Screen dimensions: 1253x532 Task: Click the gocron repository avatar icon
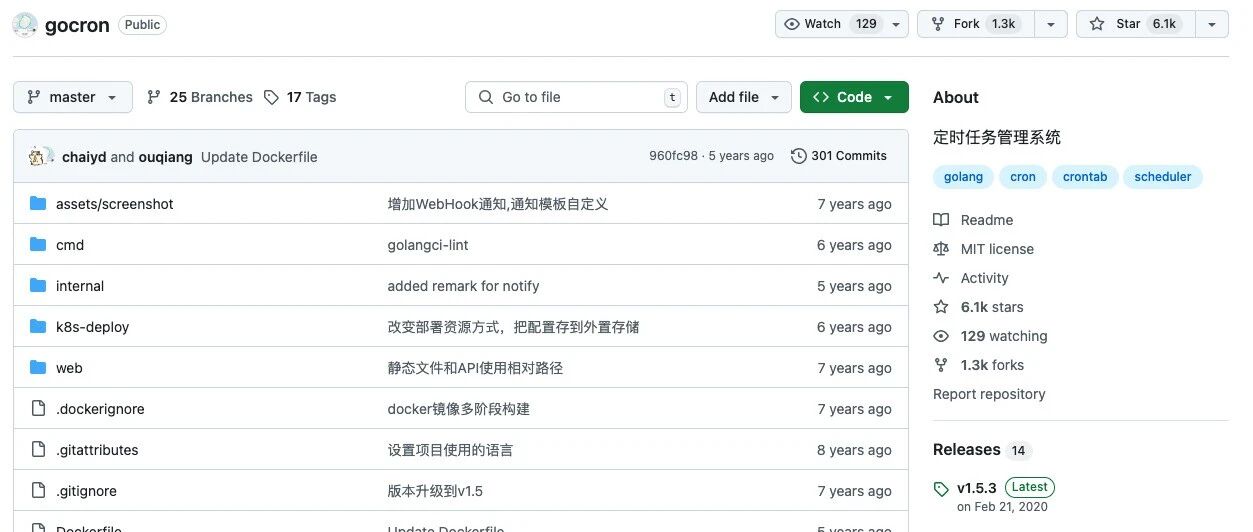coord(25,25)
